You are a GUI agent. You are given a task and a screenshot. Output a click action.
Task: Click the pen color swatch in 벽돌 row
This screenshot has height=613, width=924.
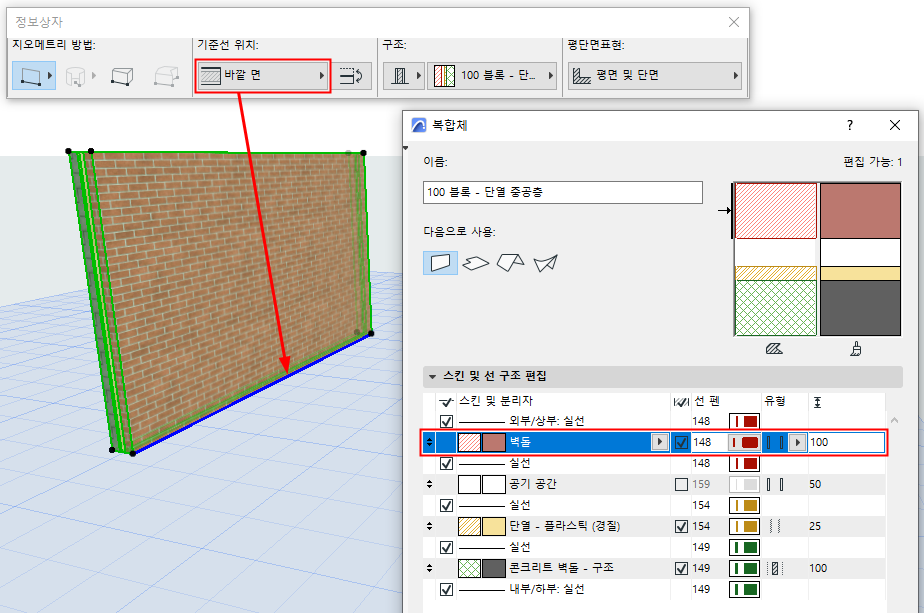tap(744, 442)
